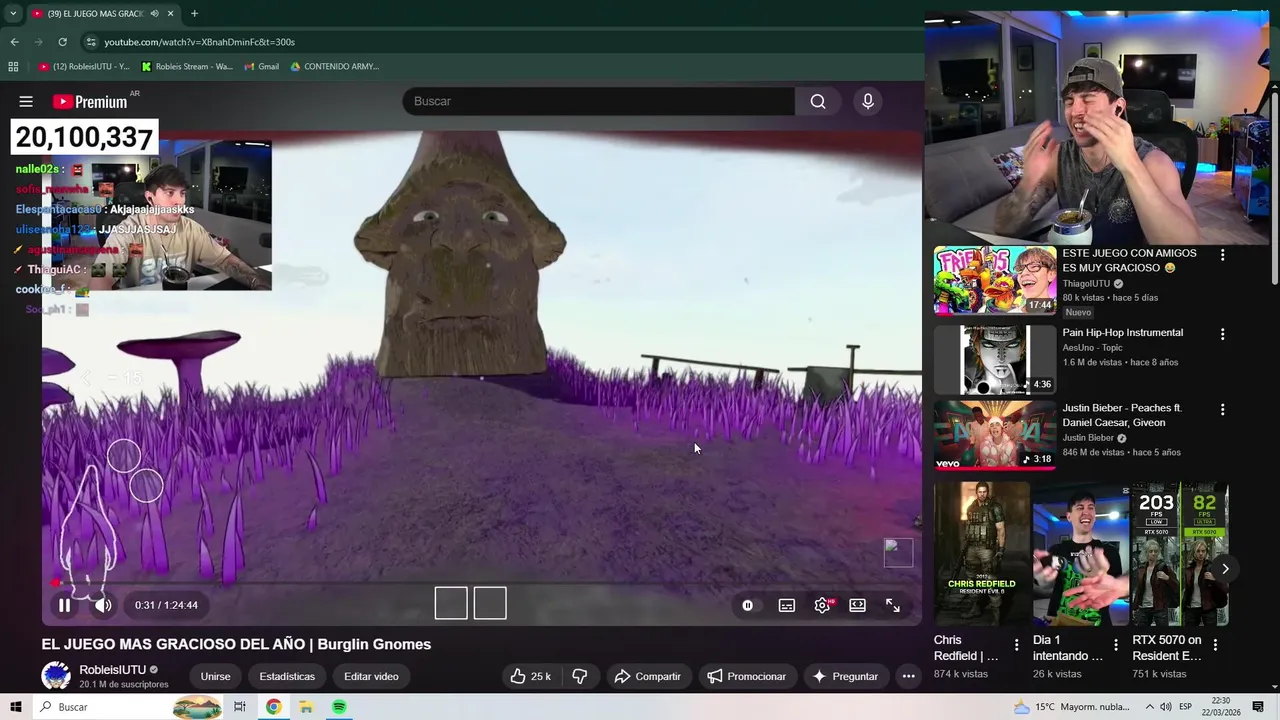The width and height of the screenshot is (1280, 720).
Task: Open the Gmail bookmark
Action: click(261, 67)
